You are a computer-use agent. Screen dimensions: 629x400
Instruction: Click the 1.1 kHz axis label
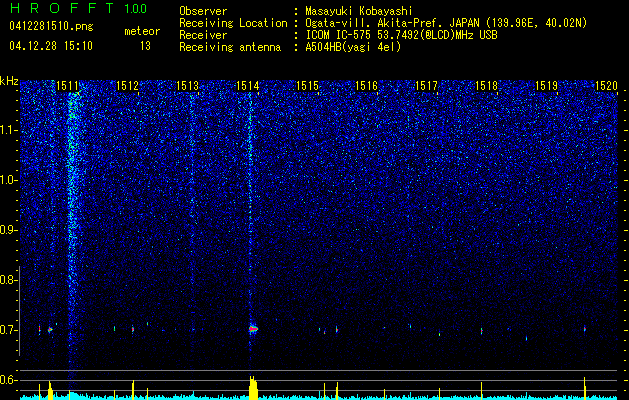point(8,130)
